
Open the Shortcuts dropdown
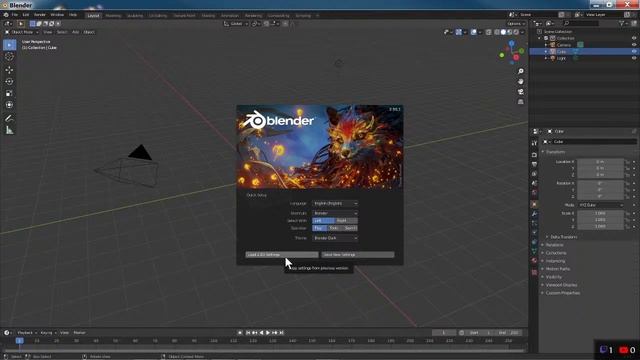[335, 213]
